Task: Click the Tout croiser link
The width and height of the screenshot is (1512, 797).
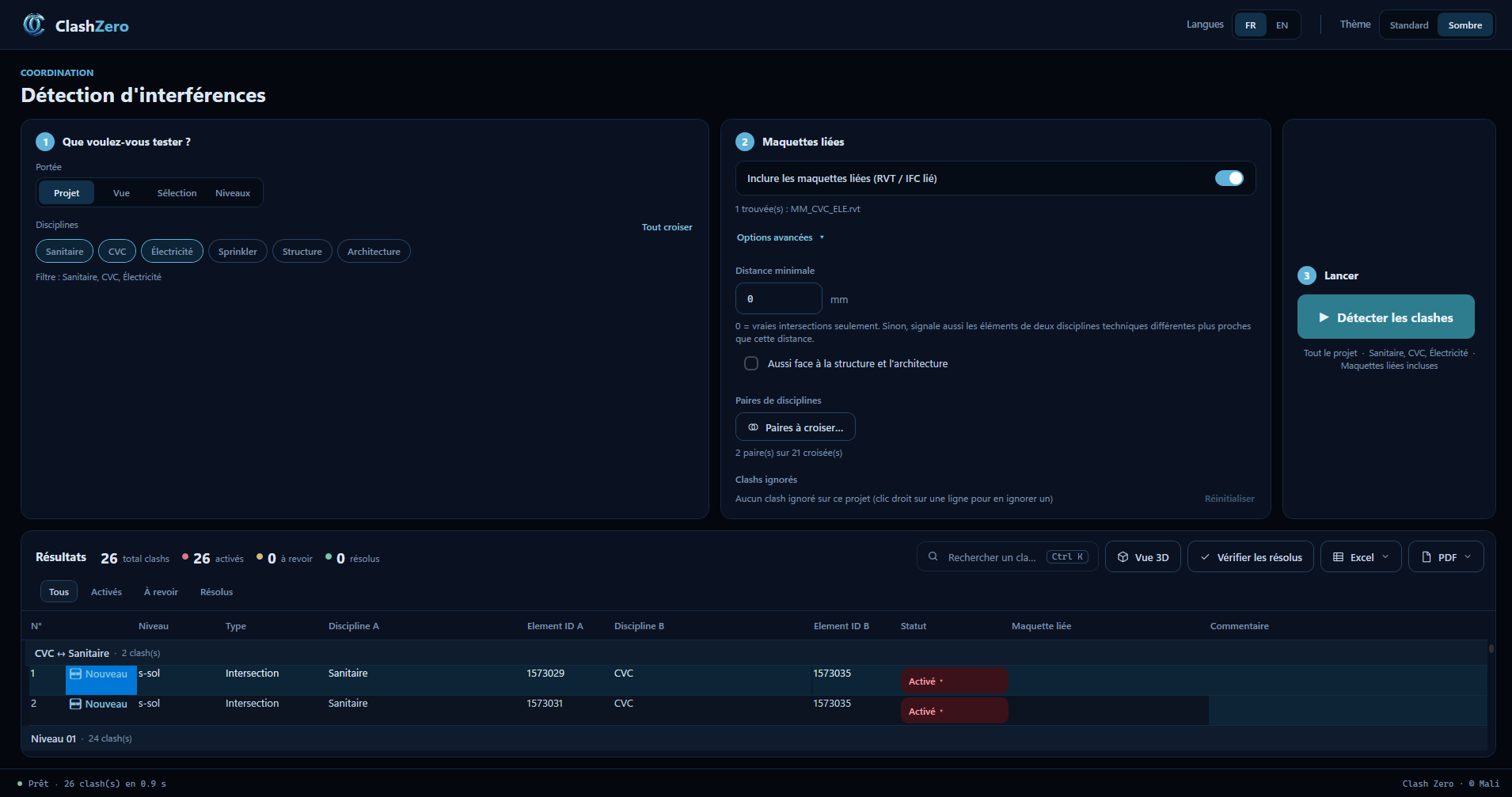Action: (667, 227)
